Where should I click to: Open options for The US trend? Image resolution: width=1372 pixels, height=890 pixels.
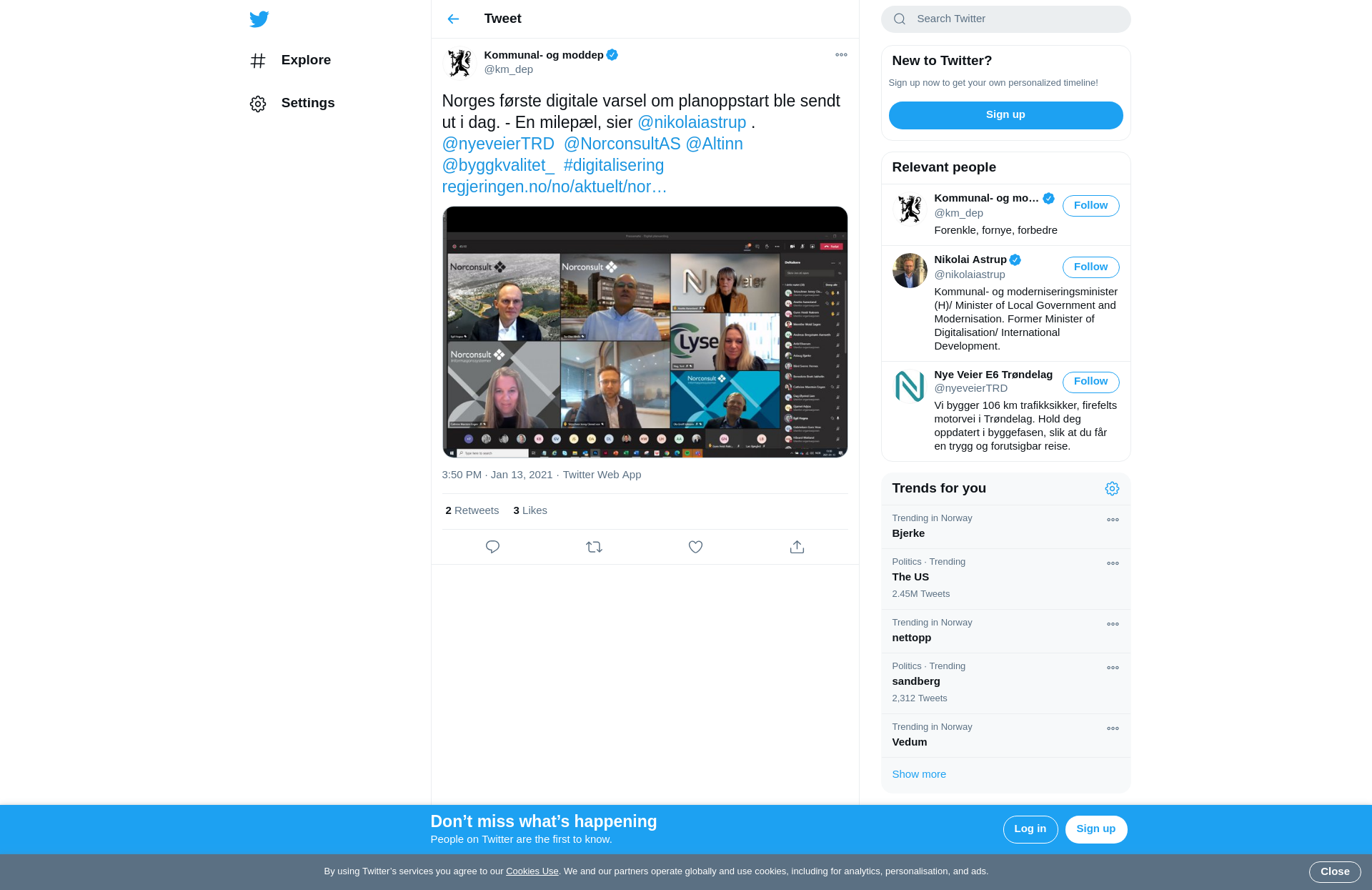click(1113, 563)
